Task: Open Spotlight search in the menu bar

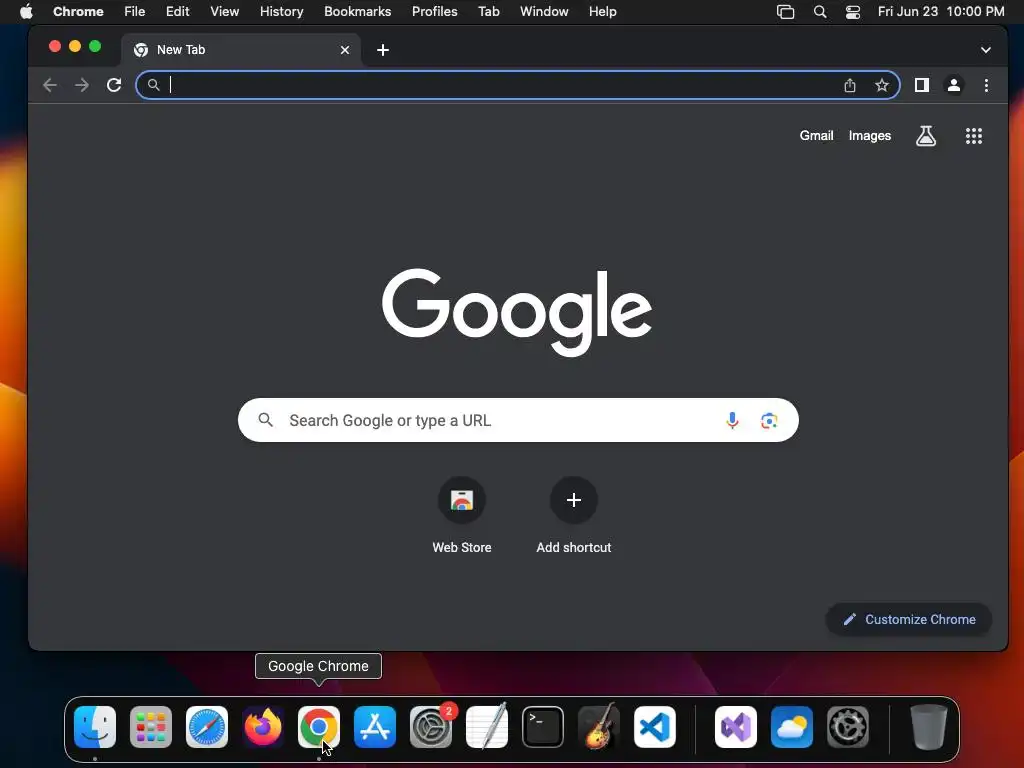Action: click(x=820, y=12)
